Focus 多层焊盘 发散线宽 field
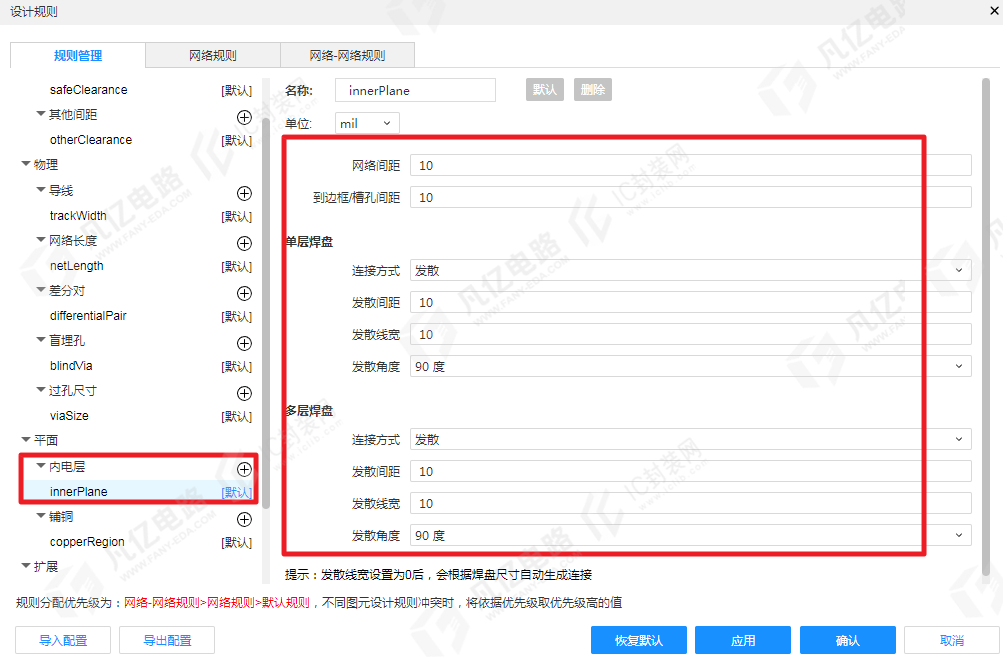 (691, 503)
